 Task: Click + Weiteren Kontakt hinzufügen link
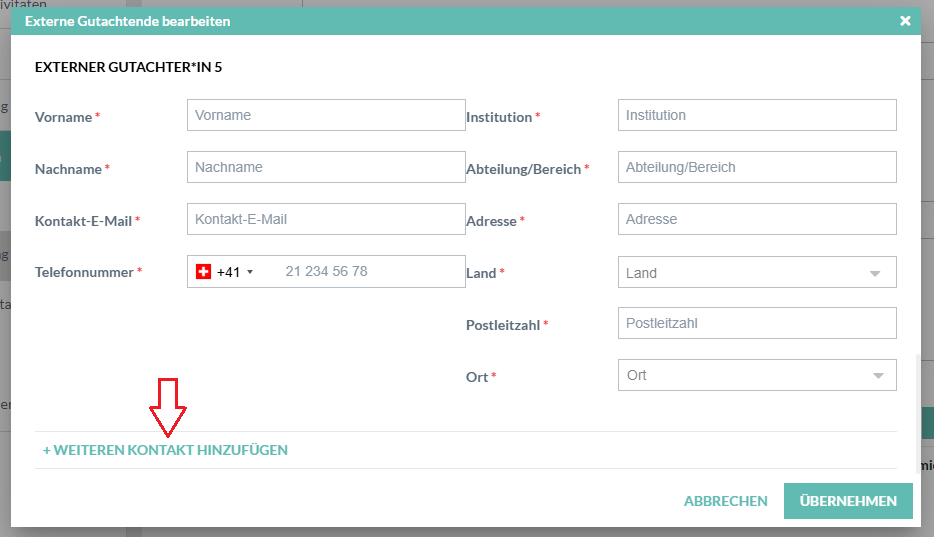point(165,450)
